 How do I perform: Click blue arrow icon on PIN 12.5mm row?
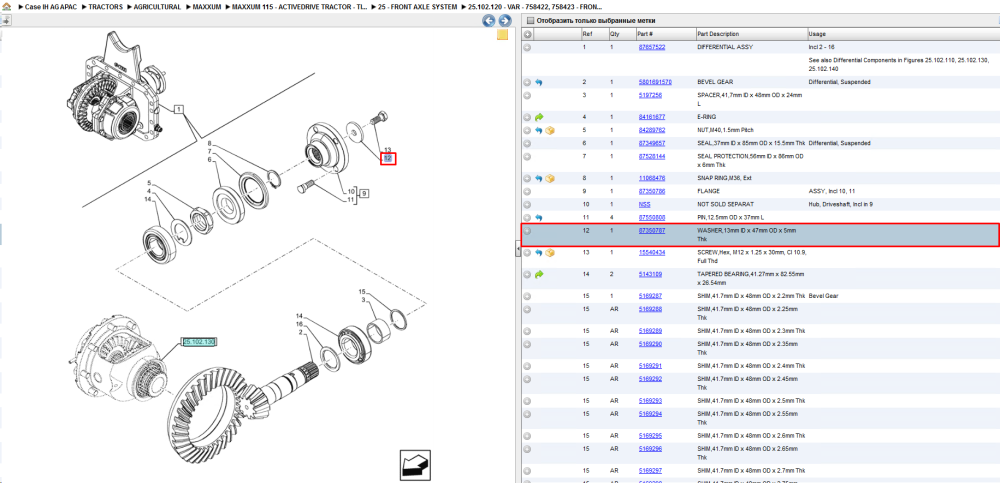tap(539, 218)
